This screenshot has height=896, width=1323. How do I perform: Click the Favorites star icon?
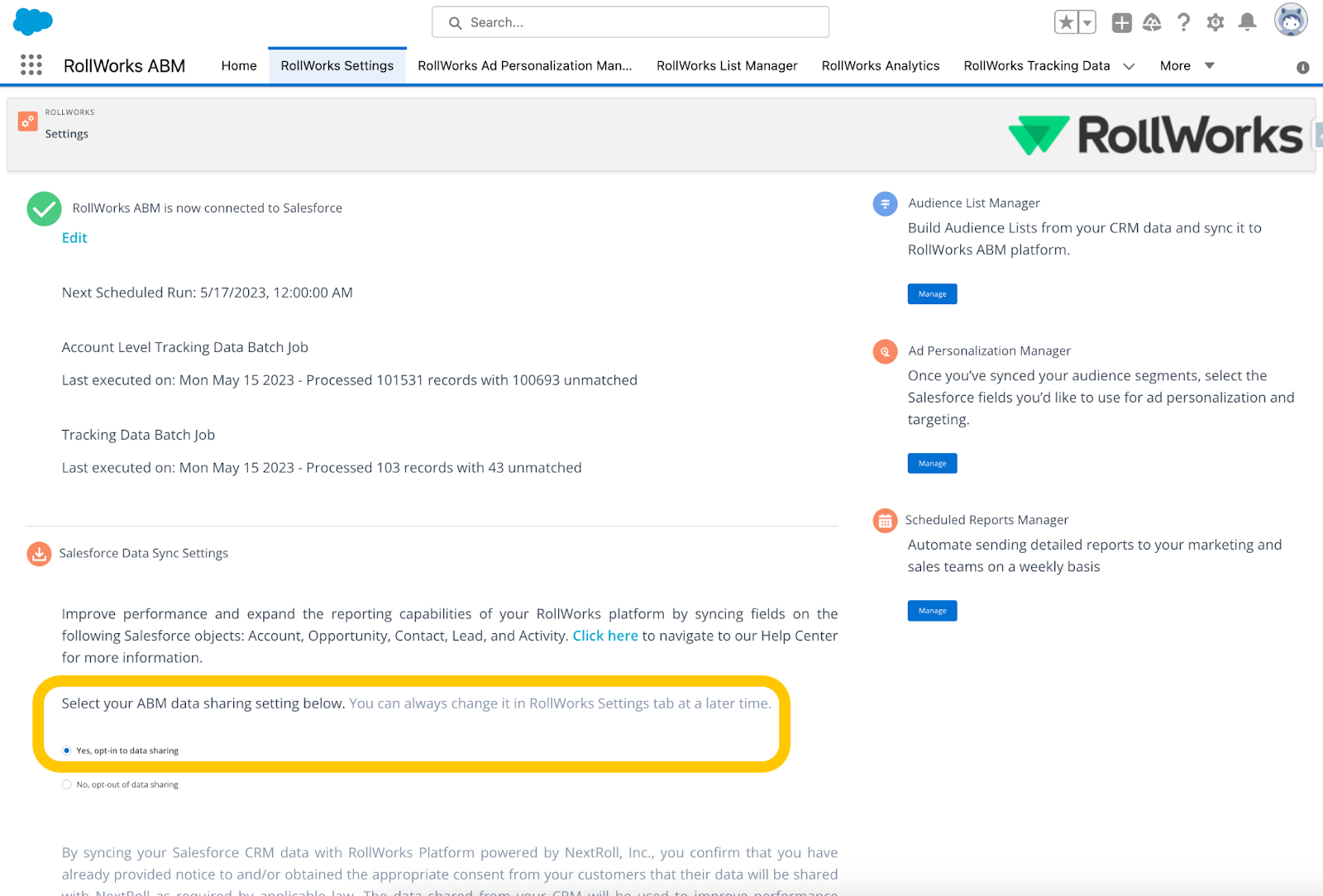pyautogui.click(x=1066, y=22)
